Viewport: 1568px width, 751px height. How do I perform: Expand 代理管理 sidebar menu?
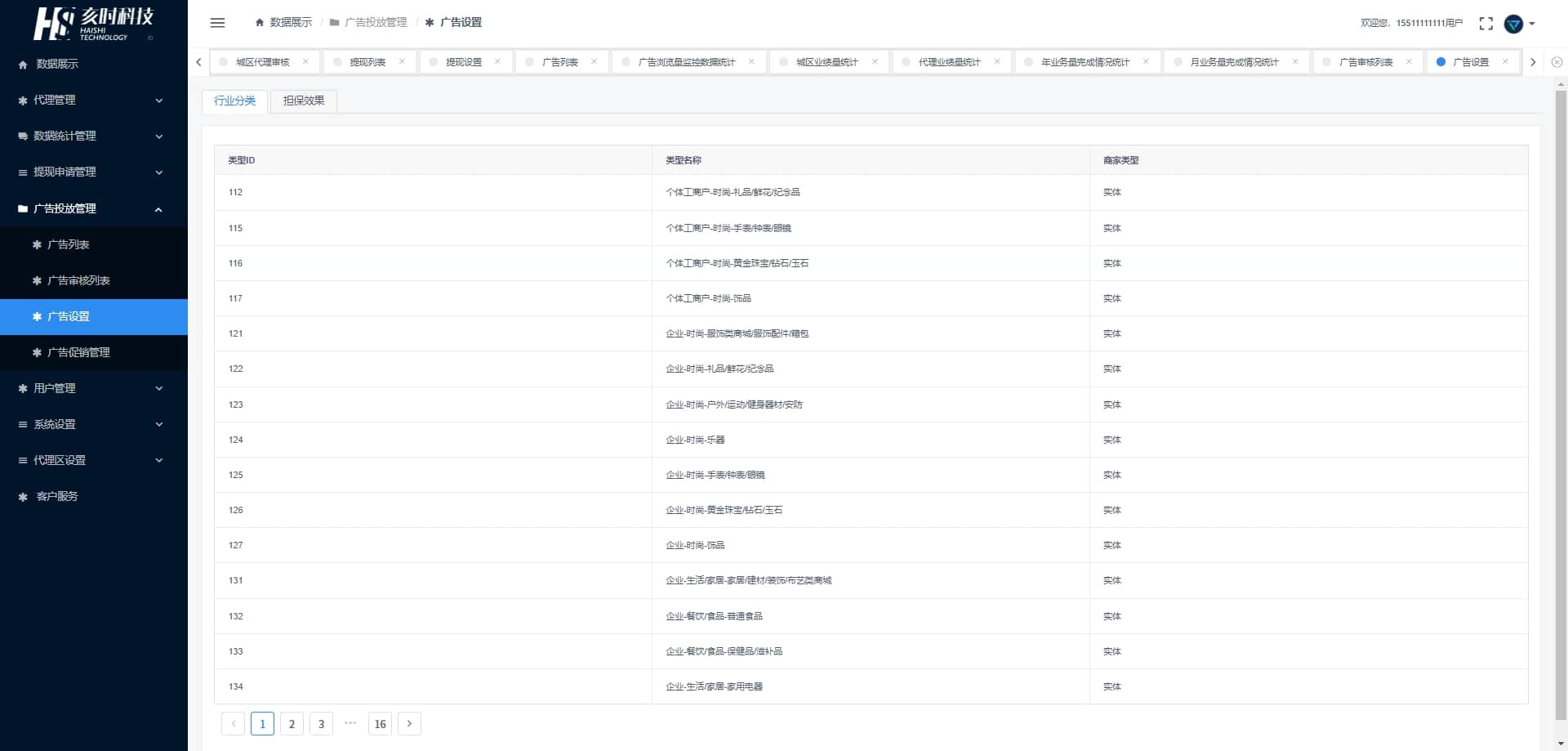click(94, 100)
